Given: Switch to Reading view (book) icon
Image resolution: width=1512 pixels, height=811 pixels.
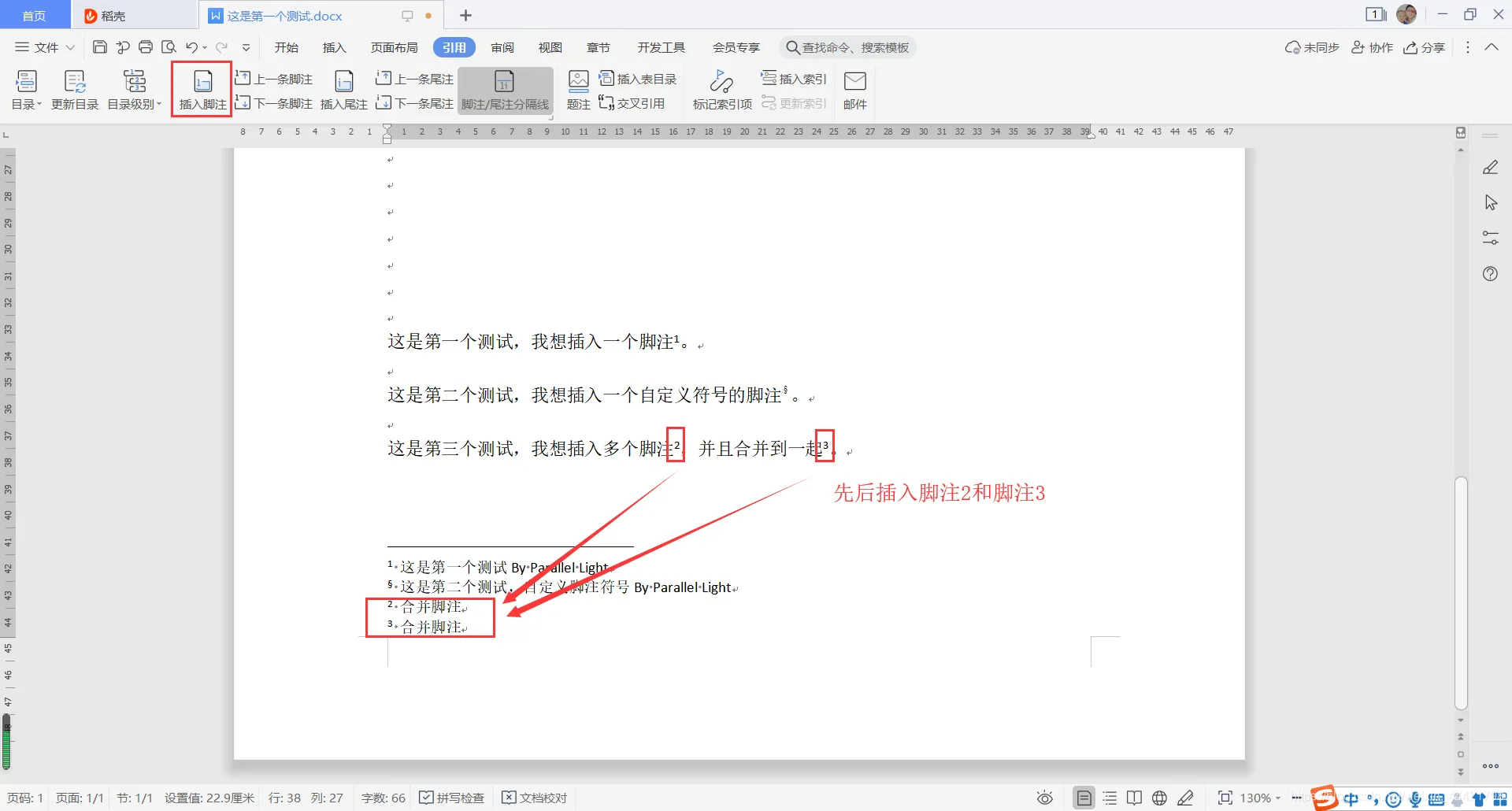Looking at the screenshot, I should pyautogui.click(x=1134, y=798).
